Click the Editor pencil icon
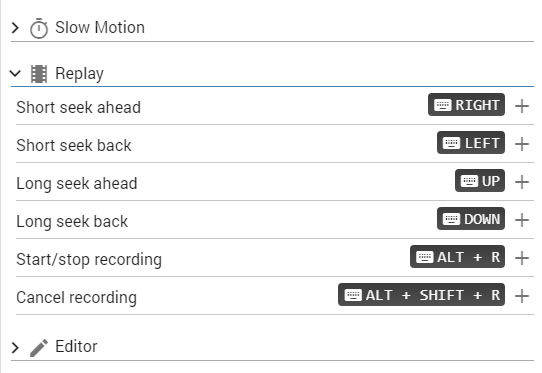The width and height of the screenshot is (542, 373). [39, 347]
